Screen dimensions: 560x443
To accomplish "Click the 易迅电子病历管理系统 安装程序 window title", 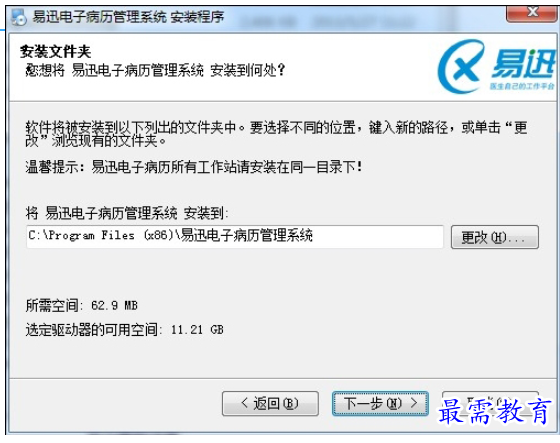I will (x=128, y=17).
